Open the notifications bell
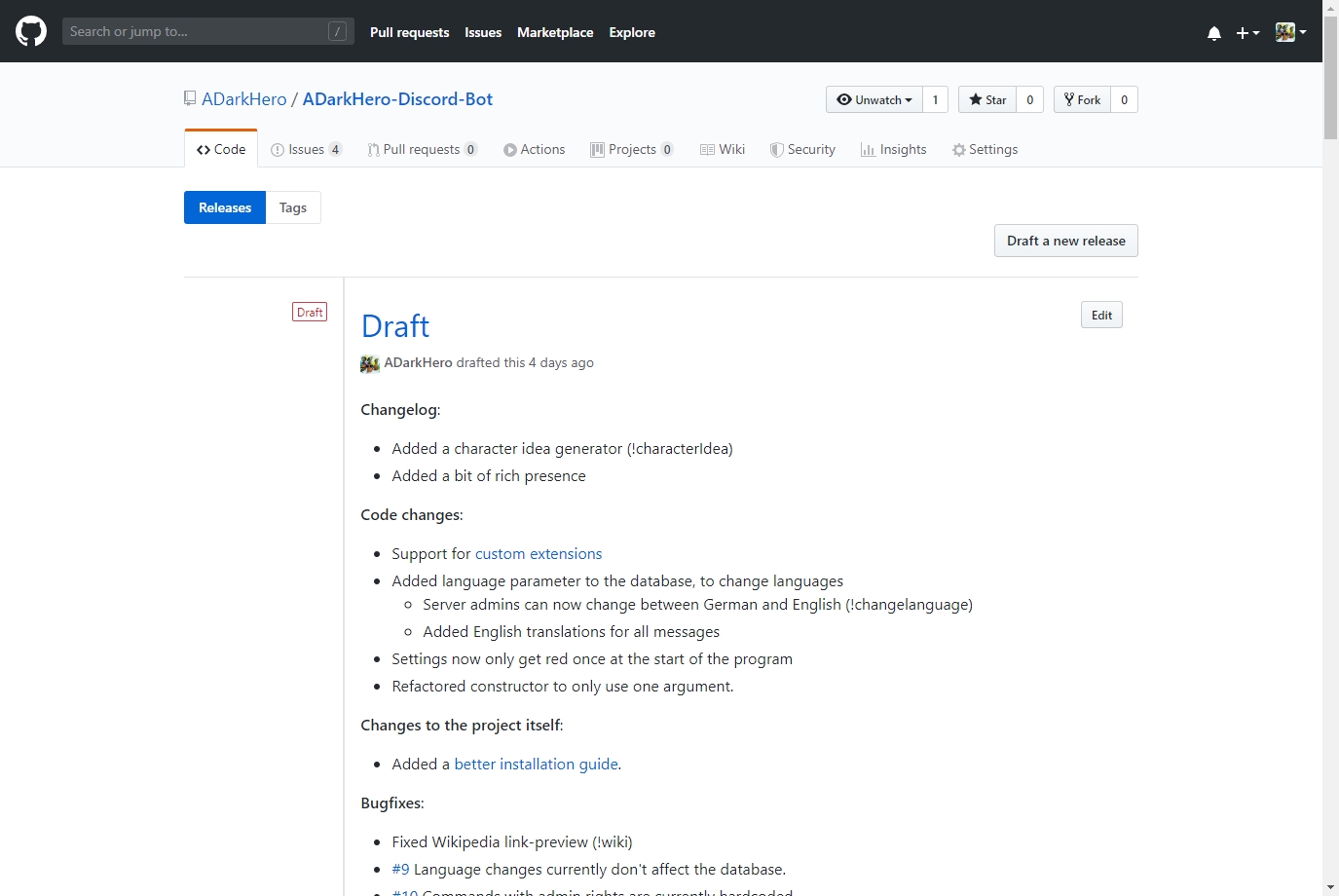Screen dimensions: 1339x896 [x=1214, y=32]
